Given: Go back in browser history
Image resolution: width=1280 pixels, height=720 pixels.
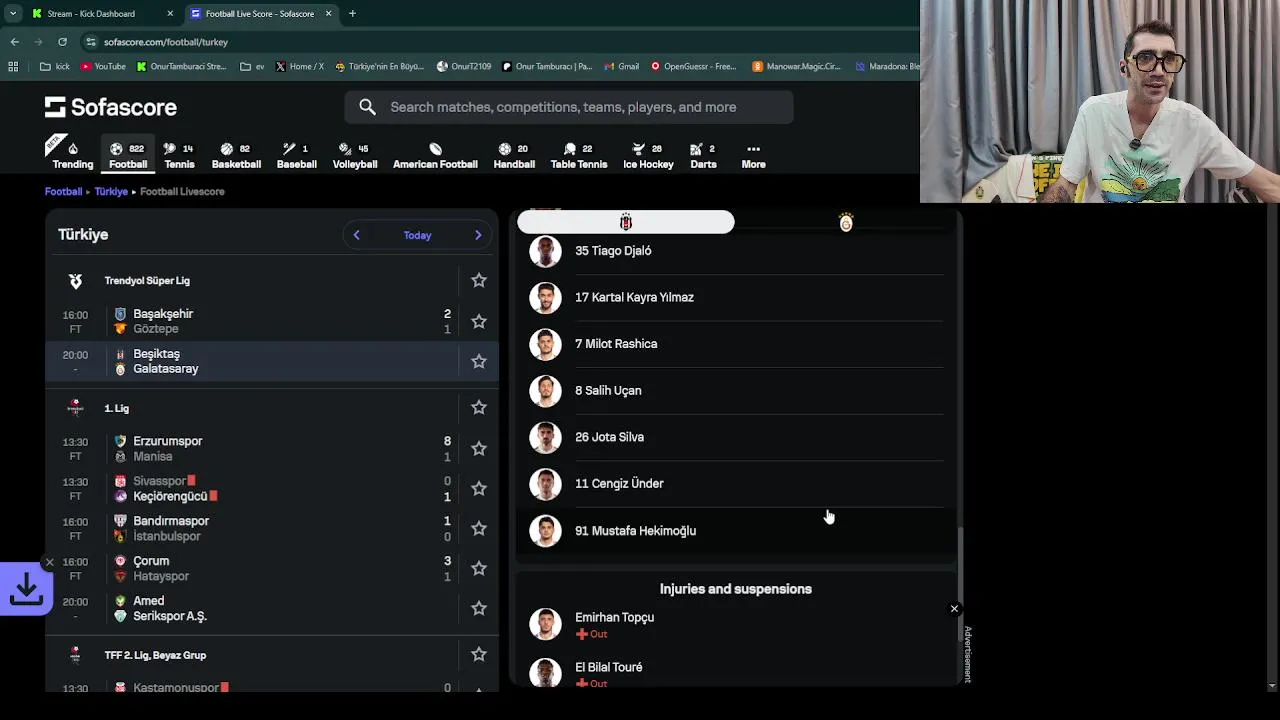Looking at the screenshot, I should (x=15, y=42).
